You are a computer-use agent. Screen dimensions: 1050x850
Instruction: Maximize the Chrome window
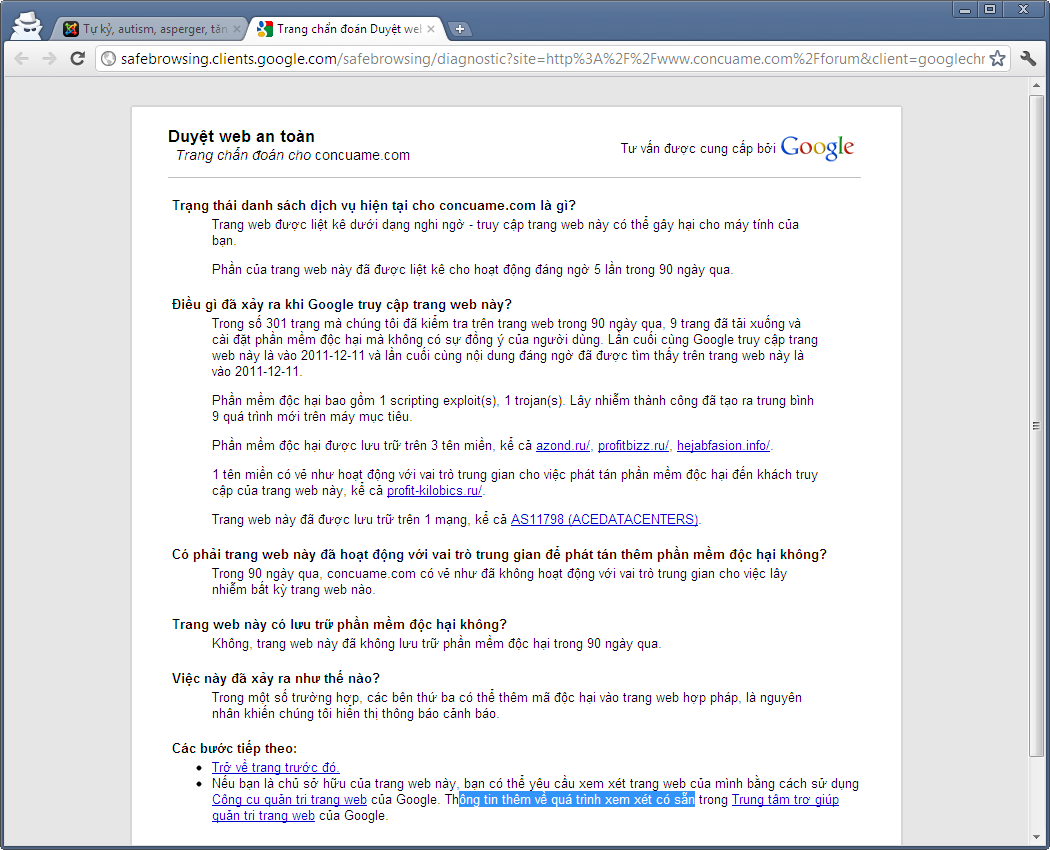pos(990,9)
